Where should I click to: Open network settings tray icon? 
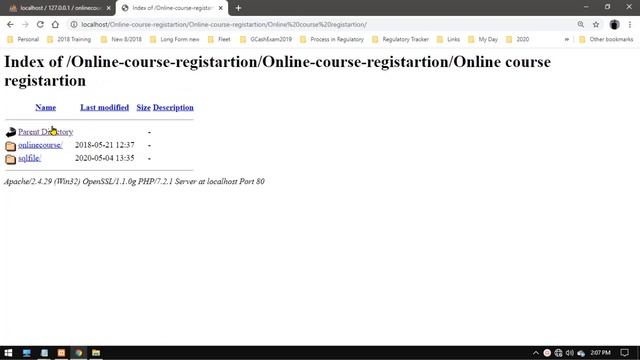(x=558, y=353)
